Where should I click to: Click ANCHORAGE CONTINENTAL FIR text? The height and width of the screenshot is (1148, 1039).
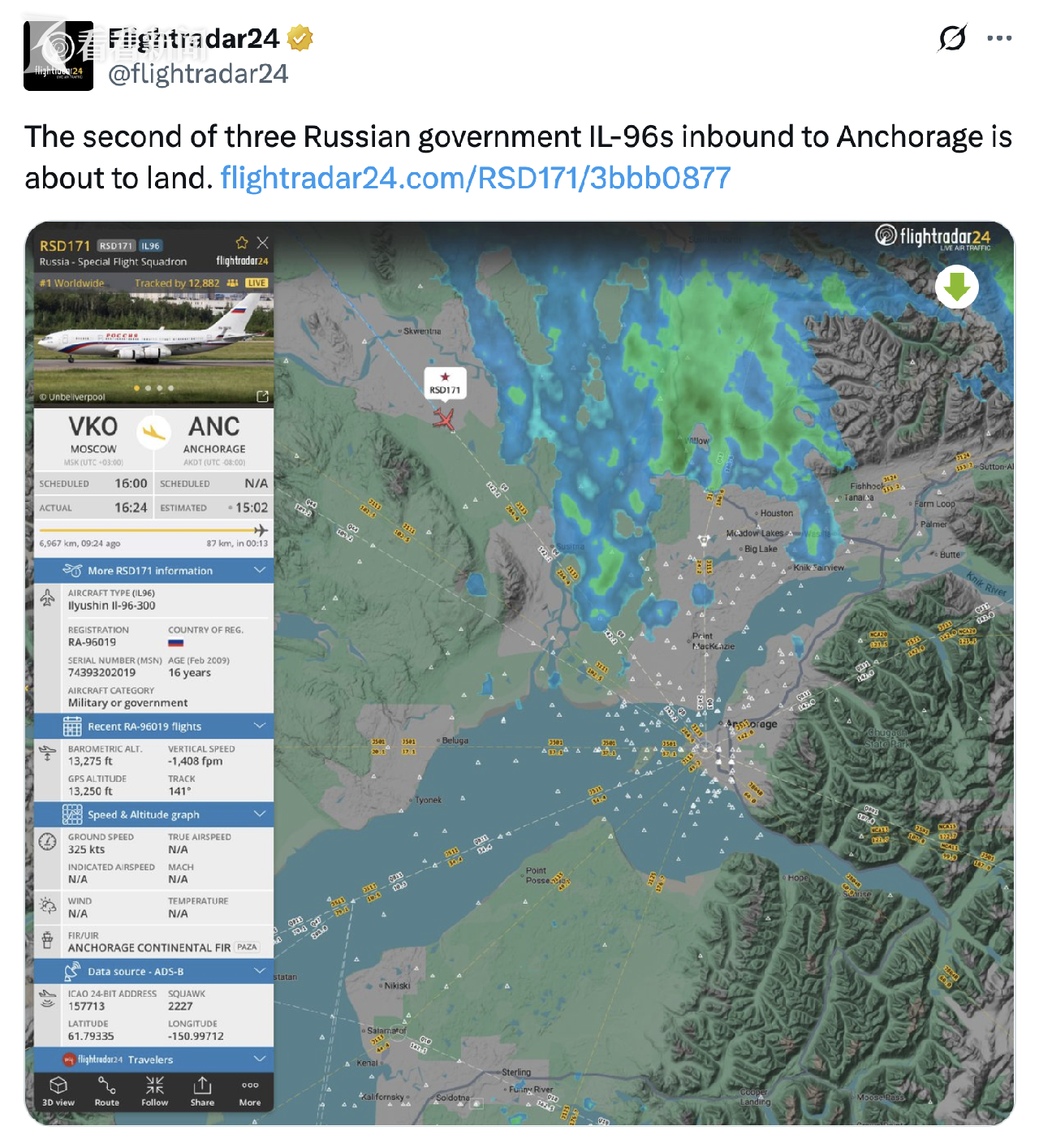tap(149, 947)
